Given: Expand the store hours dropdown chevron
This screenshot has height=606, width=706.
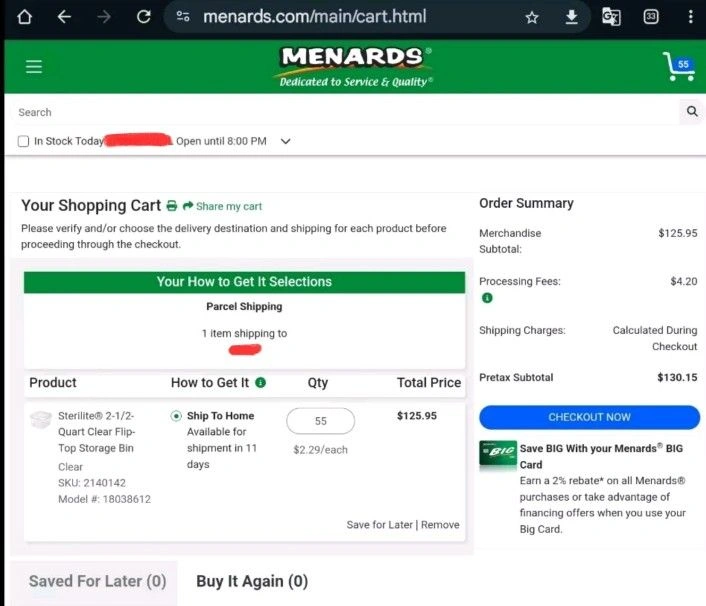Looking at the screenshot, I should 286,142.
